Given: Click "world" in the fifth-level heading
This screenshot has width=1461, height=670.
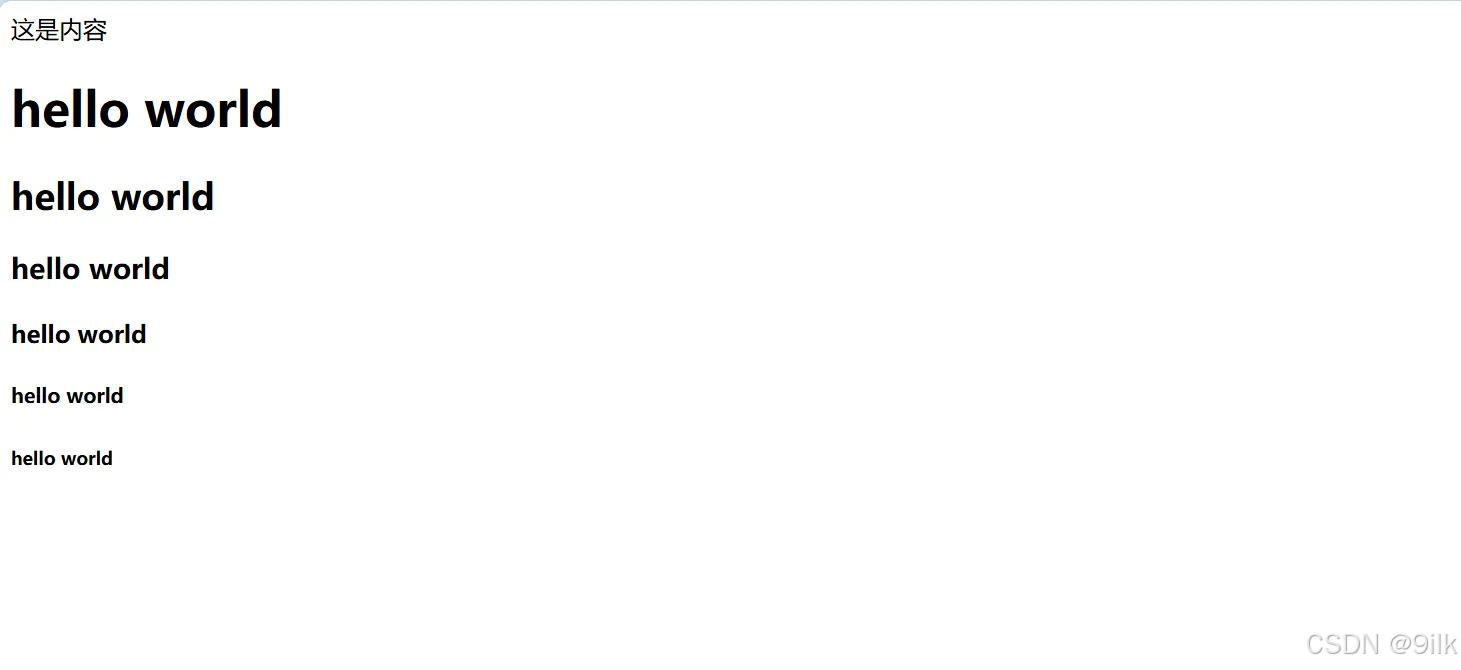Looking at the screenshot, I should click(x=96, y=396).
